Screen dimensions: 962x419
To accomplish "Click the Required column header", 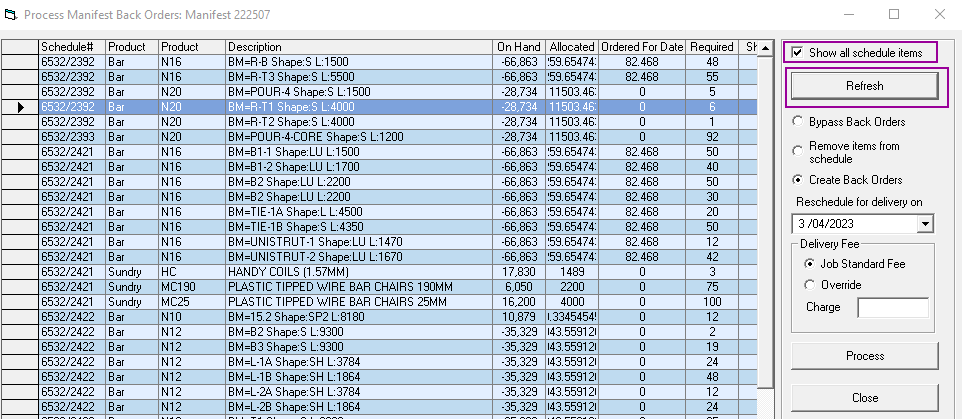I will pyautogui.click(x=712, y=47).
